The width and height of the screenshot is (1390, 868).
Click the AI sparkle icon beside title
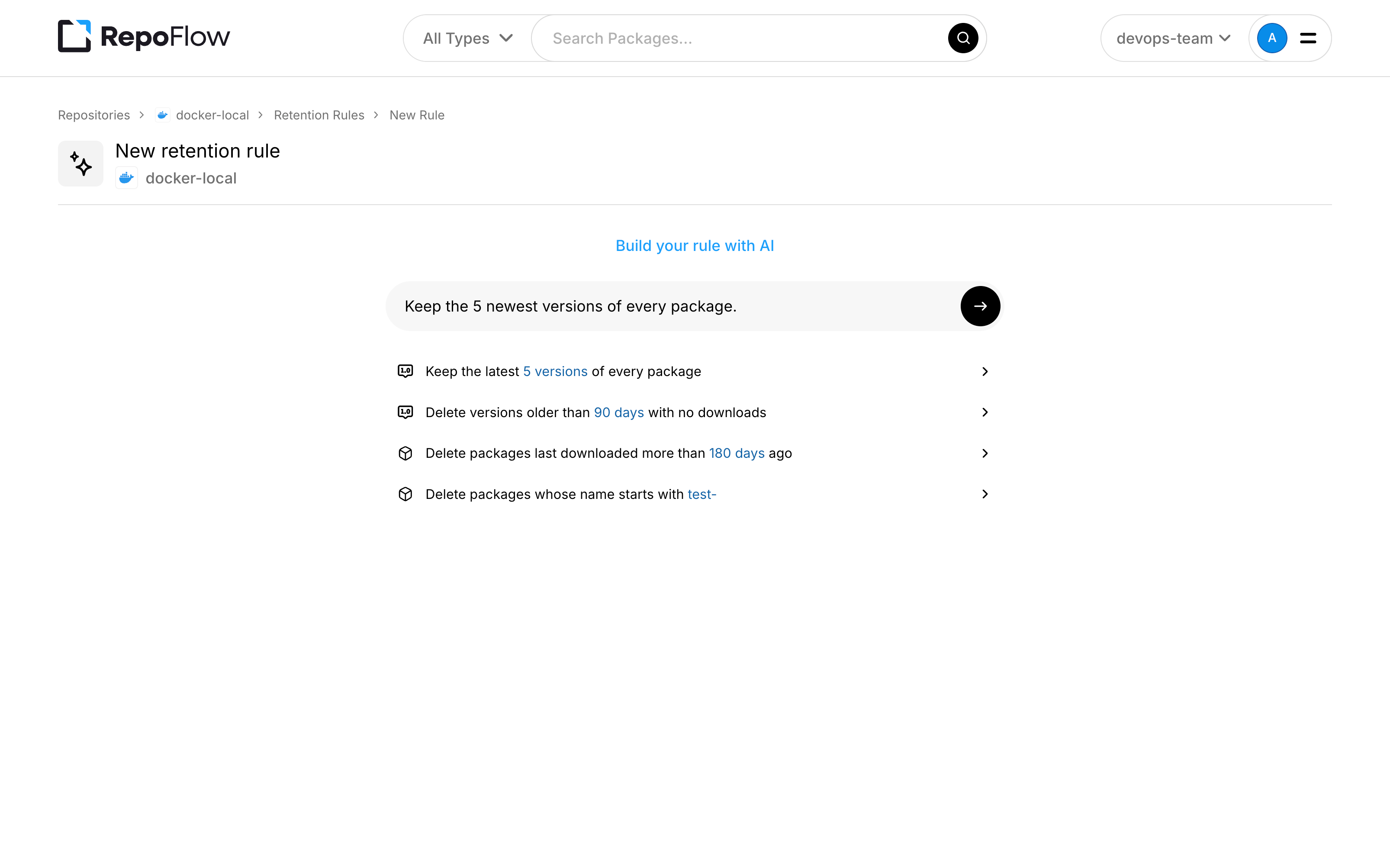tap(80, 164)
